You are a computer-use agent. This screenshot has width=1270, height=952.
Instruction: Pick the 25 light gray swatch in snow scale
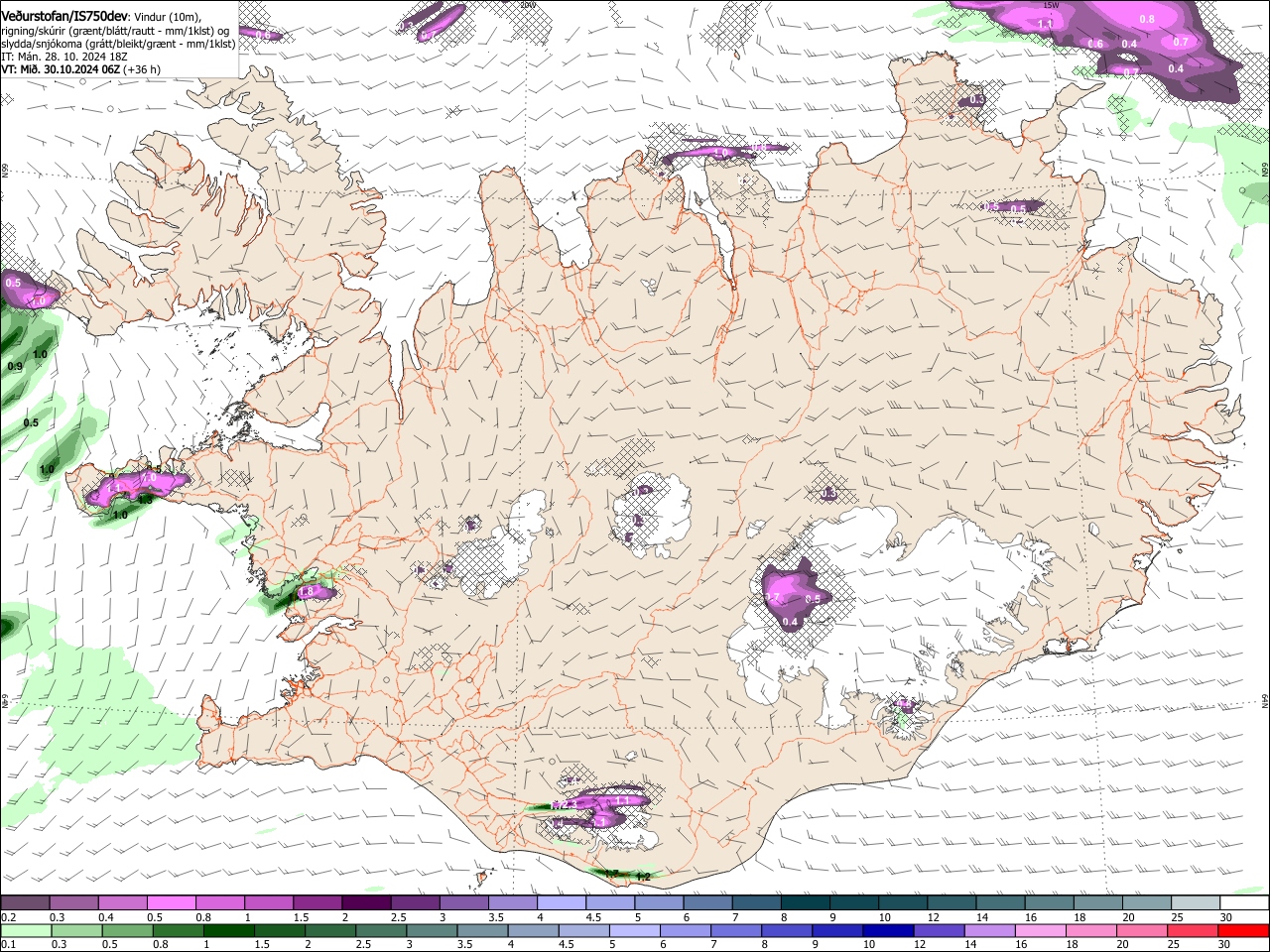[1197, 903]
